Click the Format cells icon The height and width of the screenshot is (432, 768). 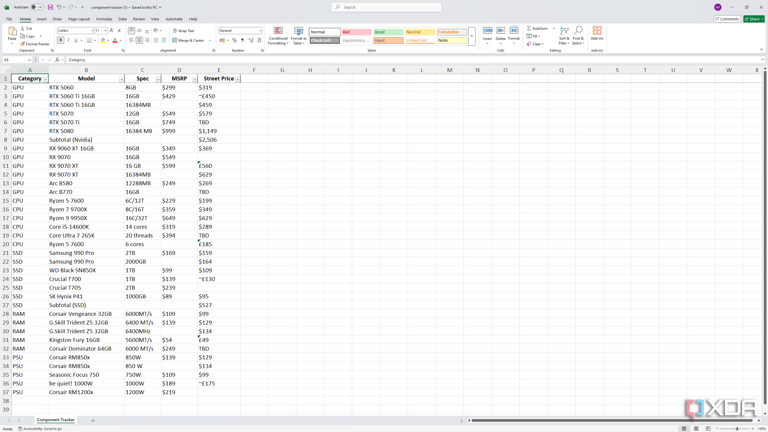513,30
